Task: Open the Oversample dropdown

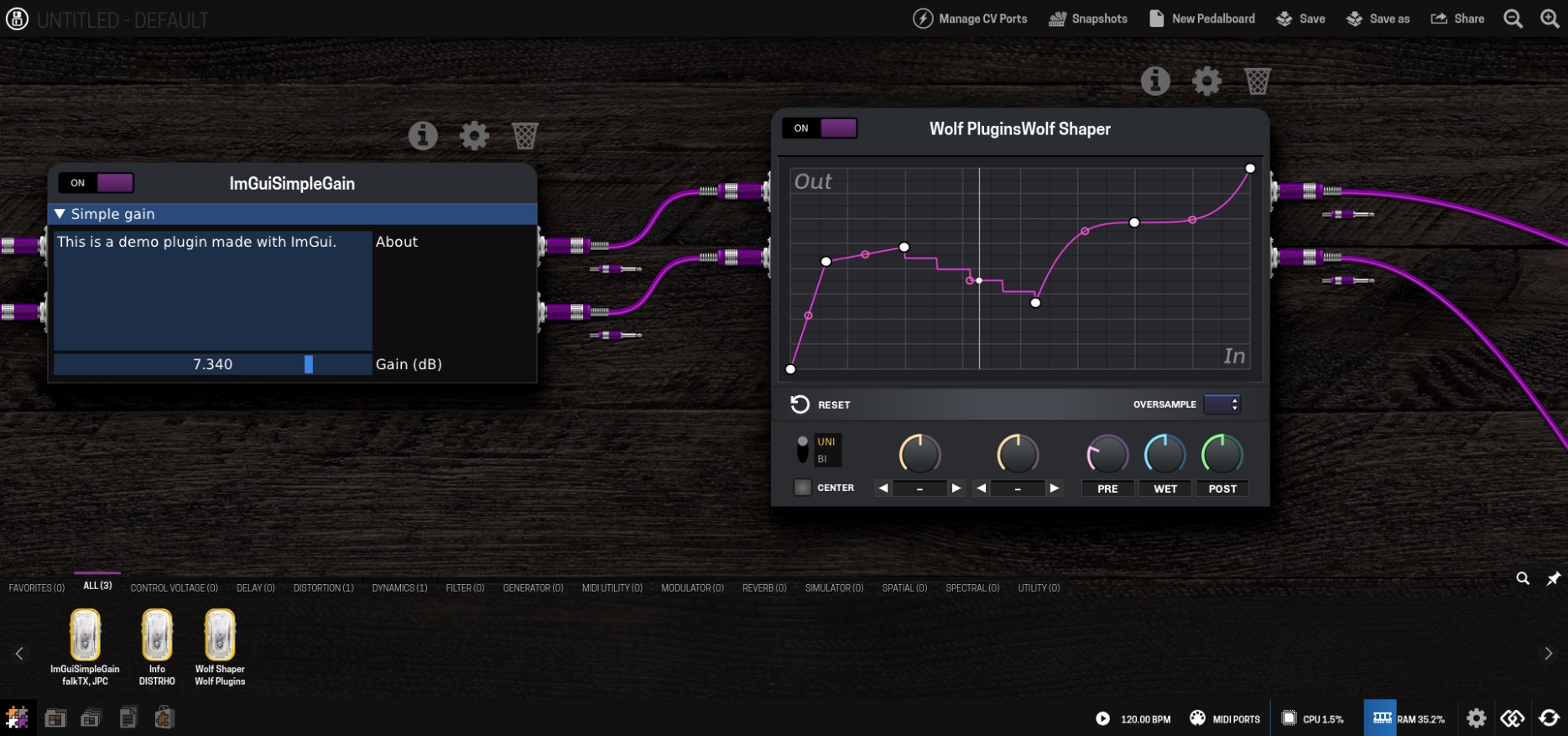Action: pyautogui.click(x=1222, y=405)
